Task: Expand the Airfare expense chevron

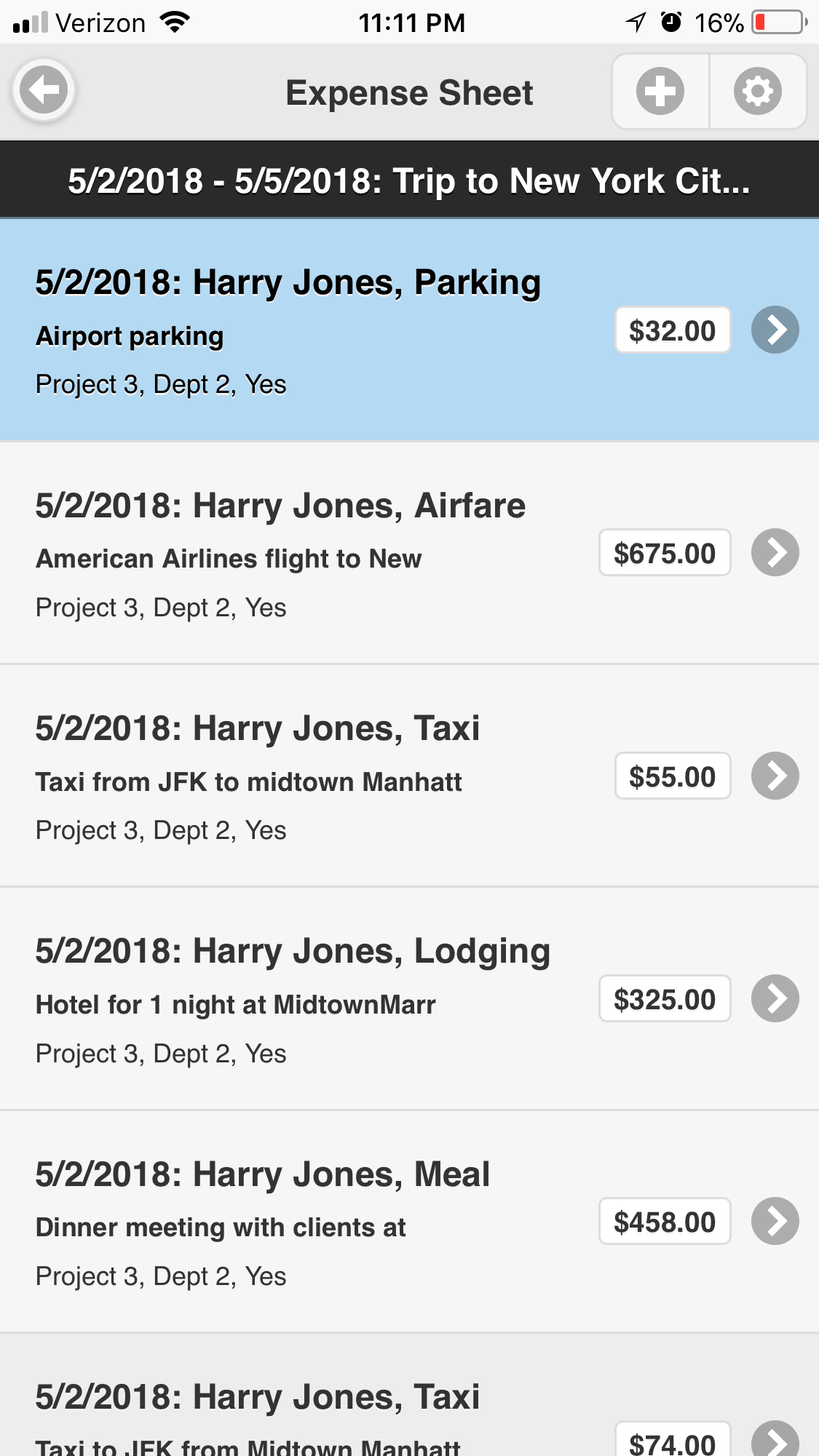Action: [x=775, y=552]
